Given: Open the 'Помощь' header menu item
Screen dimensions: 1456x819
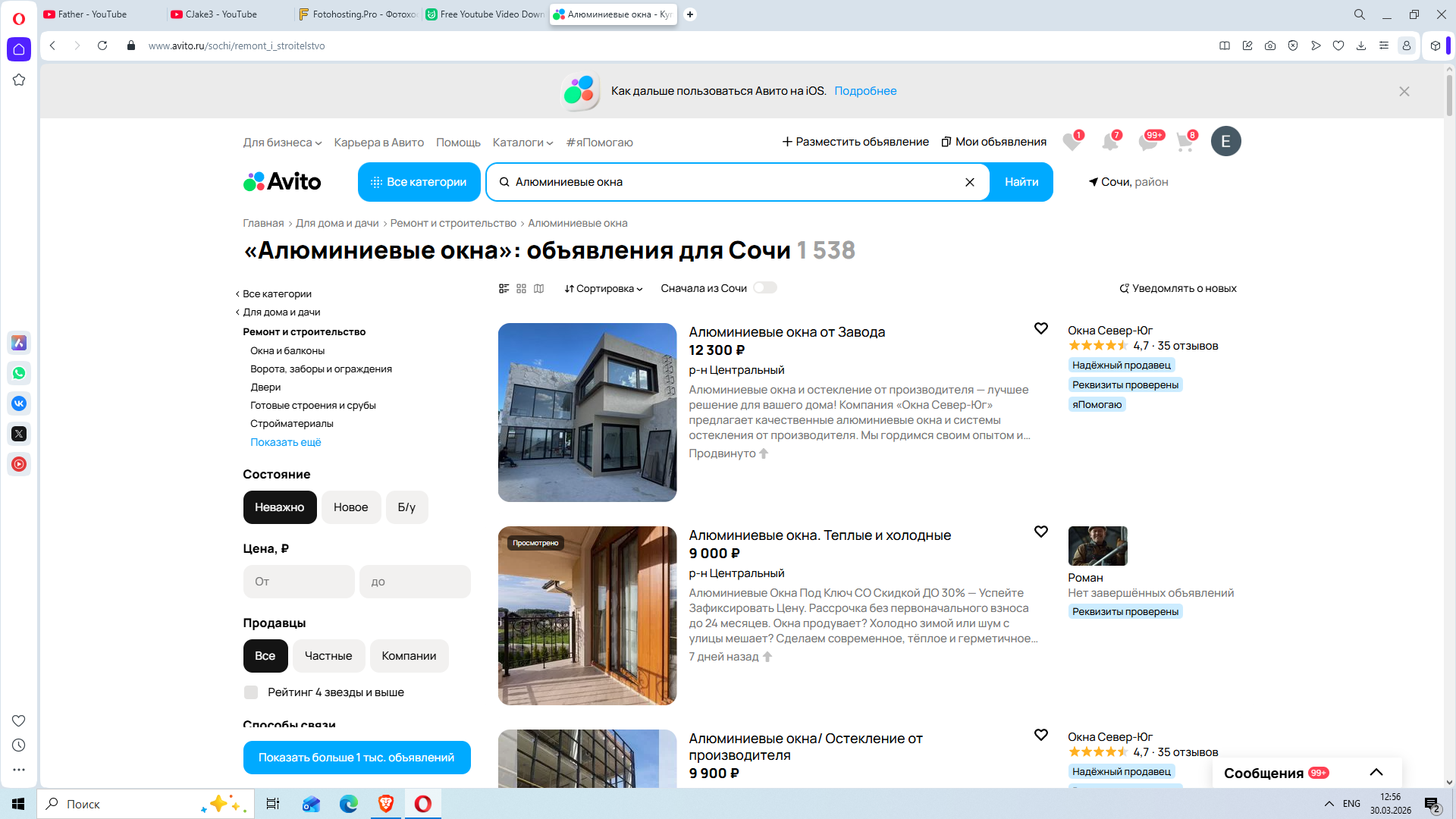Looking at the screenshot, I should (x=458, y=143).
